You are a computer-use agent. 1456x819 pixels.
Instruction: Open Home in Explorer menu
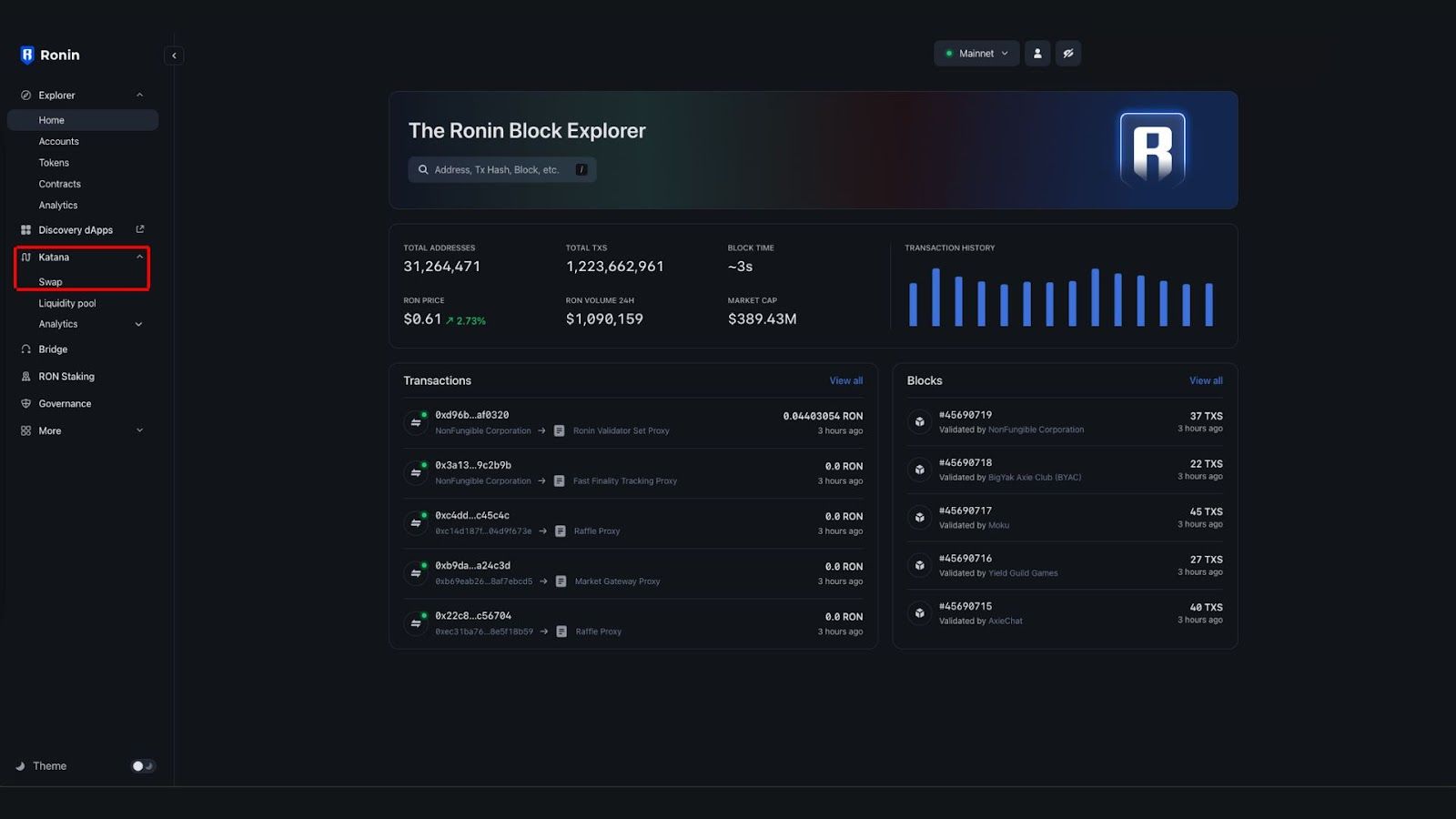83,120
